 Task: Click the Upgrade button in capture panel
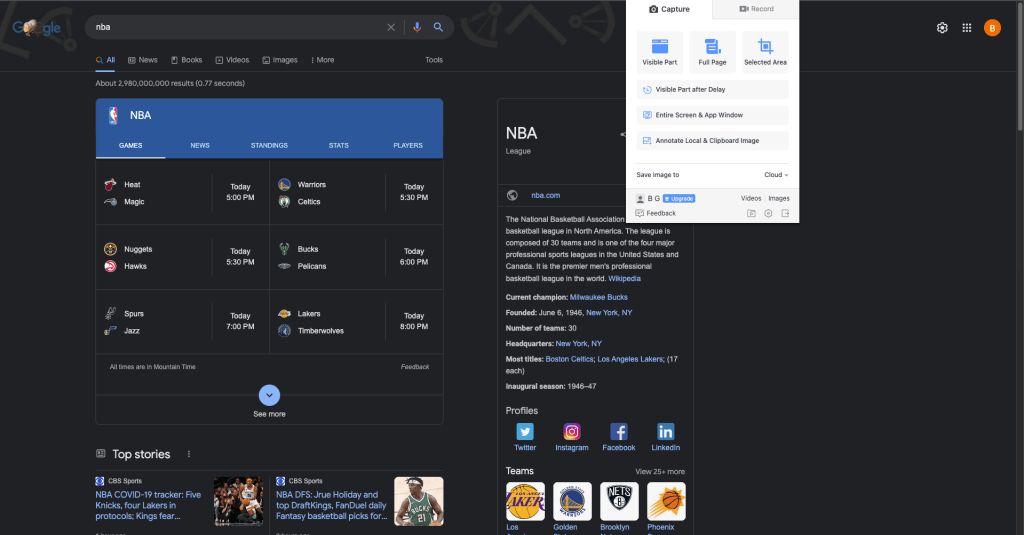(679, 198)
